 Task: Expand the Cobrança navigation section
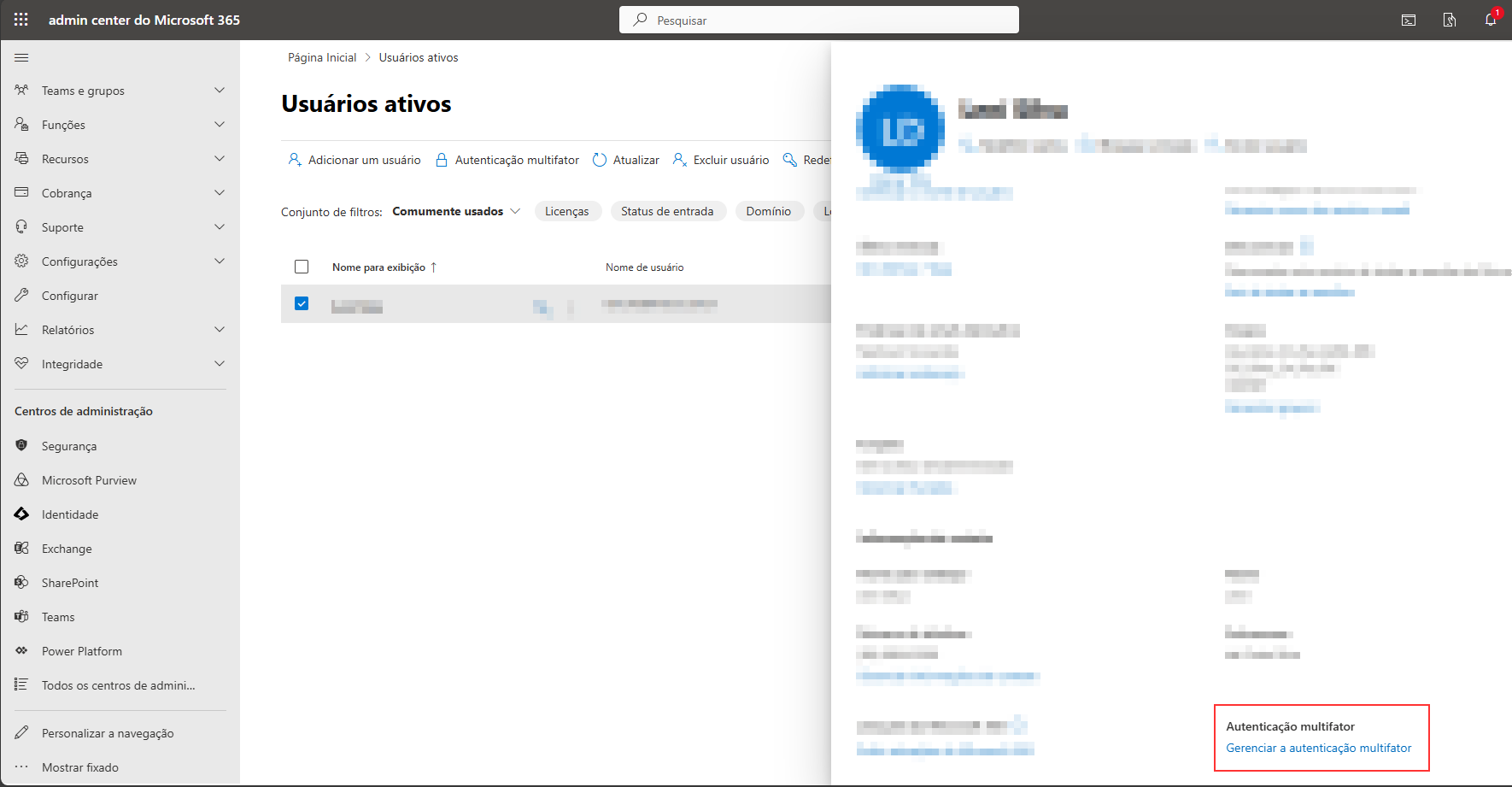220,193
